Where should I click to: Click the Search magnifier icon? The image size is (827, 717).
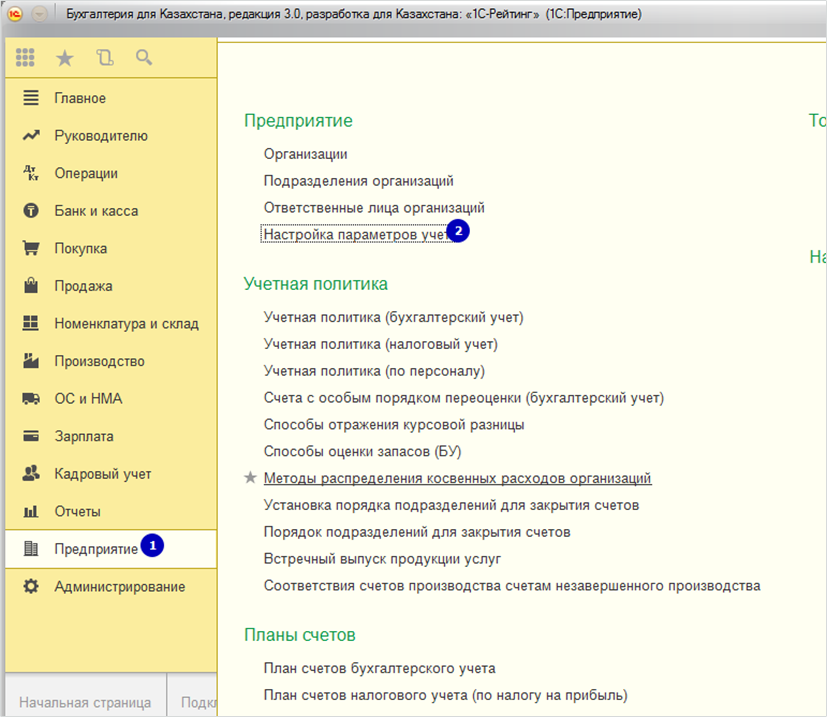[144, 57]
